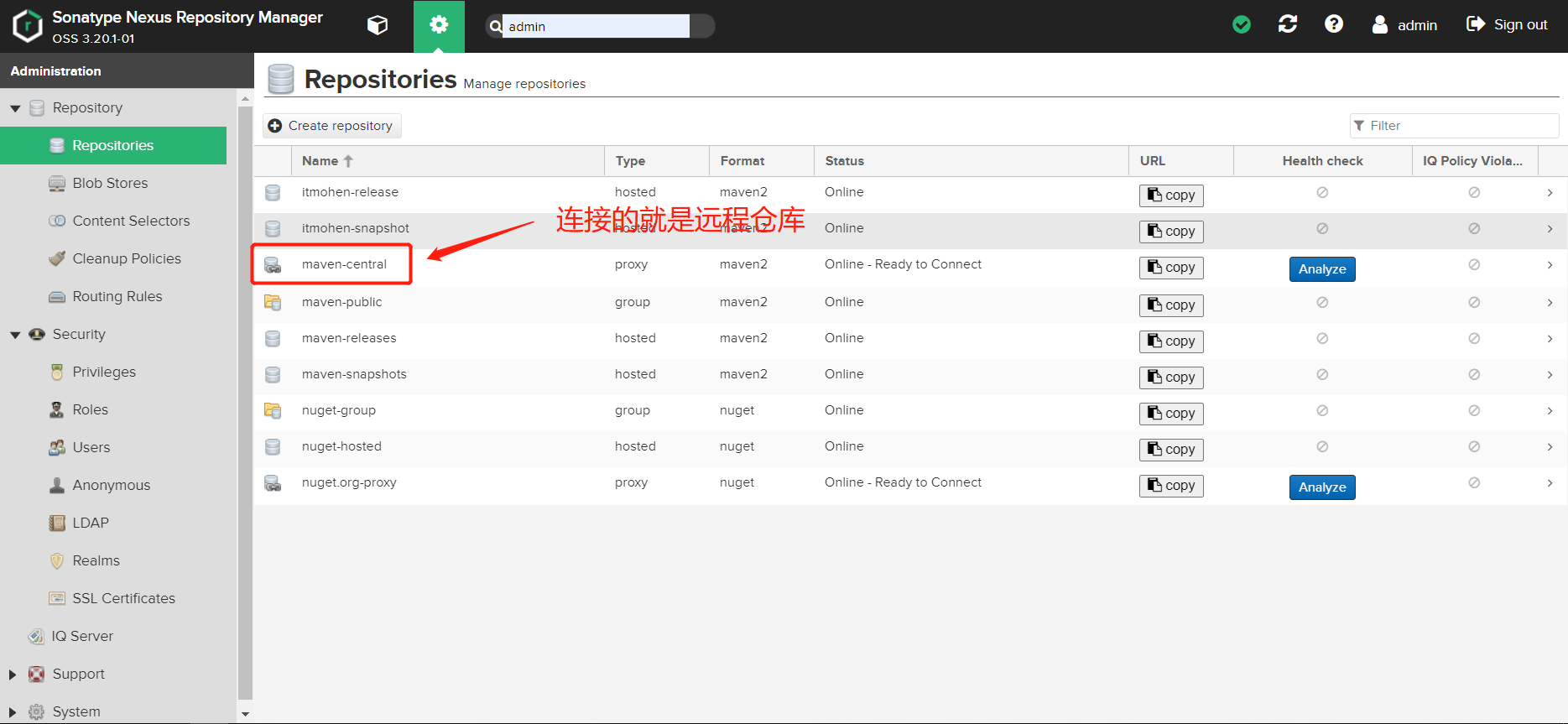Image resolution: width=1568 pixels, height=724 pixels.
Task: Click the SSL Certificates icon
Action: tap(57, 598)
